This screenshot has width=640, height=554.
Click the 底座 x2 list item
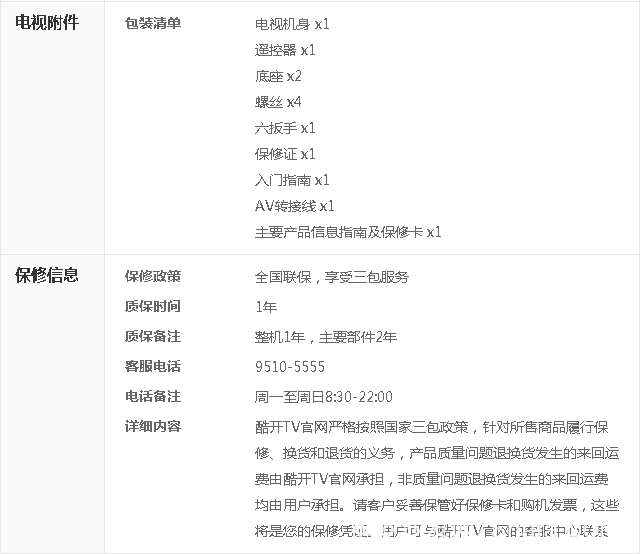click(x=278, y=76)
